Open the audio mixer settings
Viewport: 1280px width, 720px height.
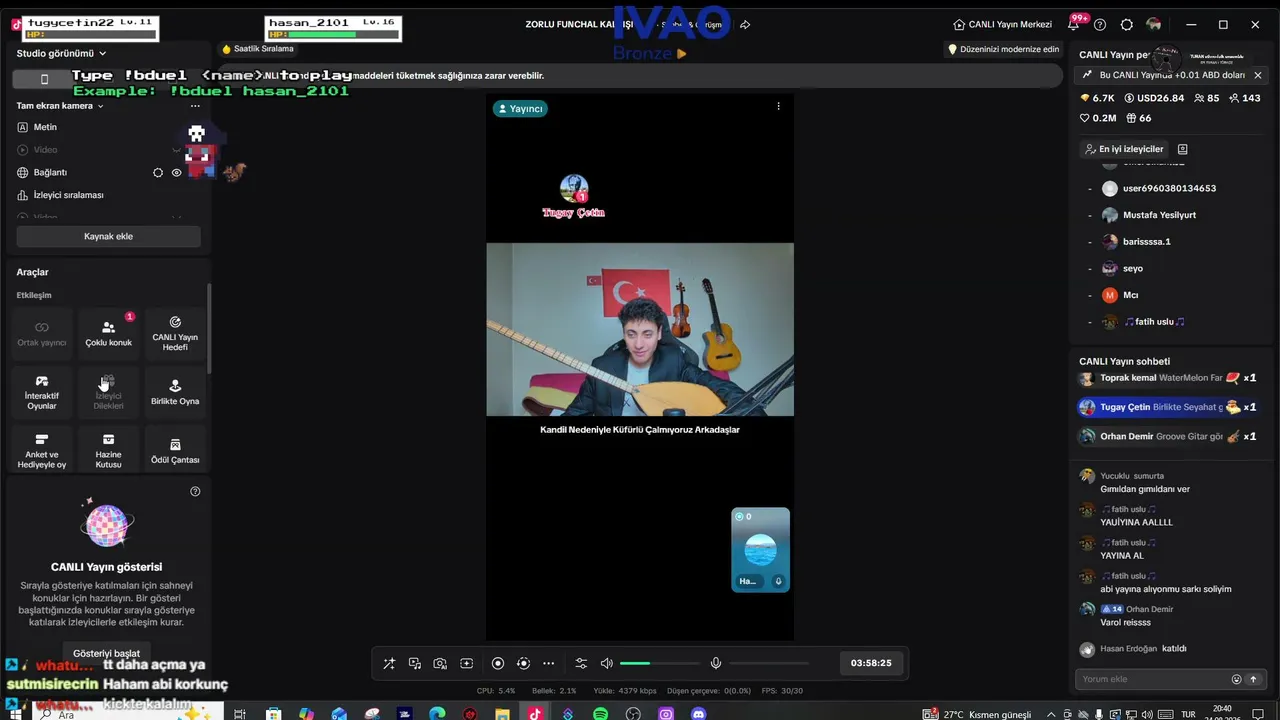[x=581, y=663]
